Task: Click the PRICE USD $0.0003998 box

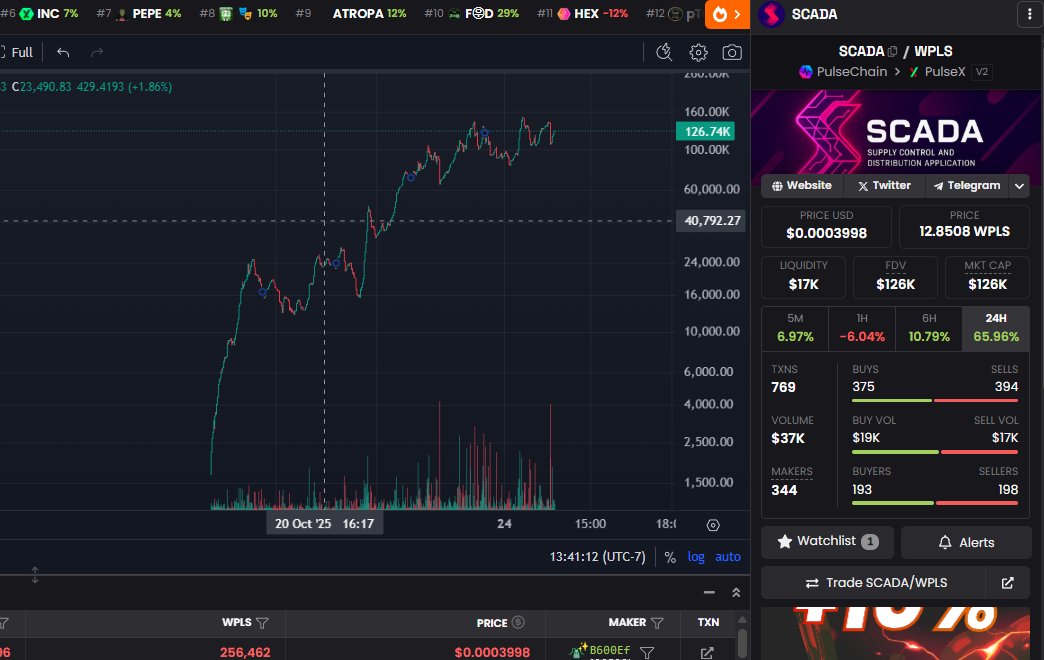Action: point(826,226)
